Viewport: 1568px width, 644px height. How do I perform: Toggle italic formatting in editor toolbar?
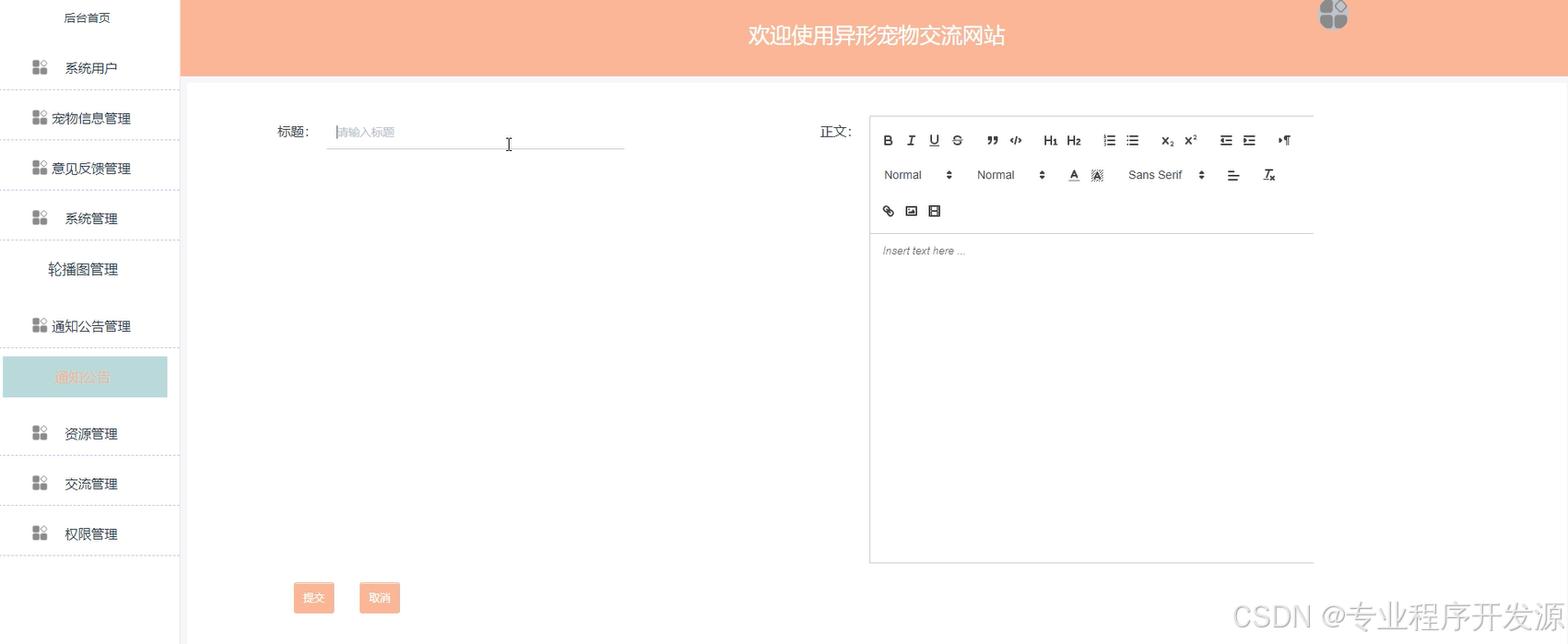tap(911, 141)
